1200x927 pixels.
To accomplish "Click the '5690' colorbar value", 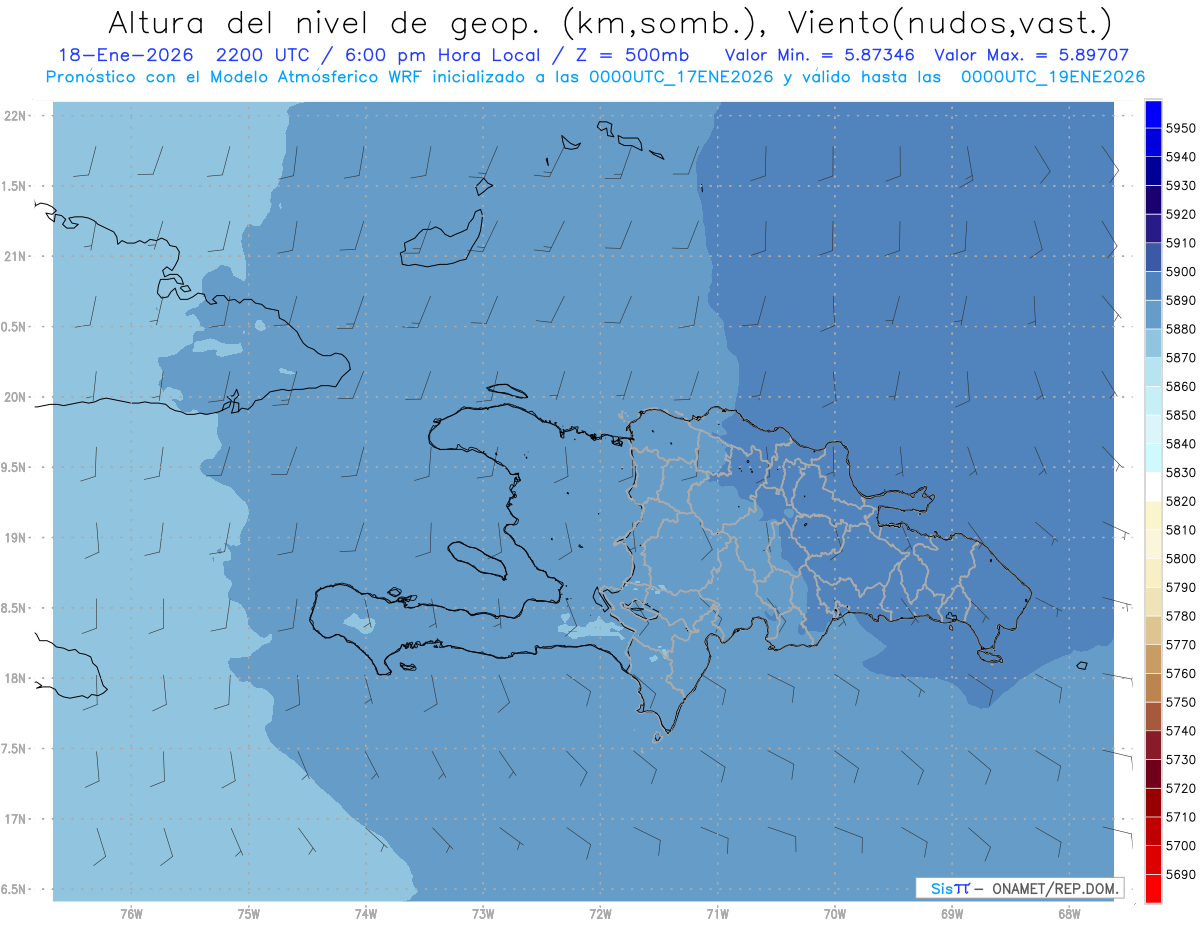I will click(1181, 874).
